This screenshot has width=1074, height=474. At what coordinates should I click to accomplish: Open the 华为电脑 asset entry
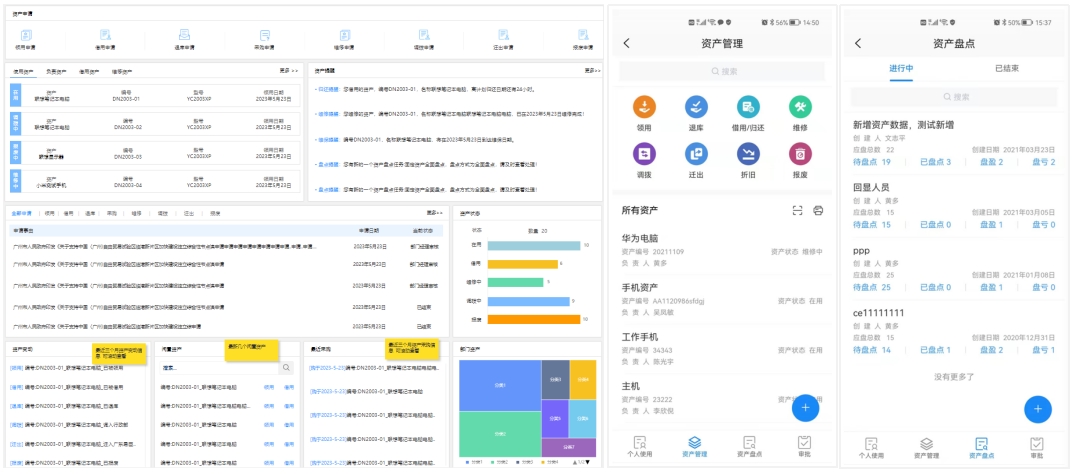click(722, 250)
